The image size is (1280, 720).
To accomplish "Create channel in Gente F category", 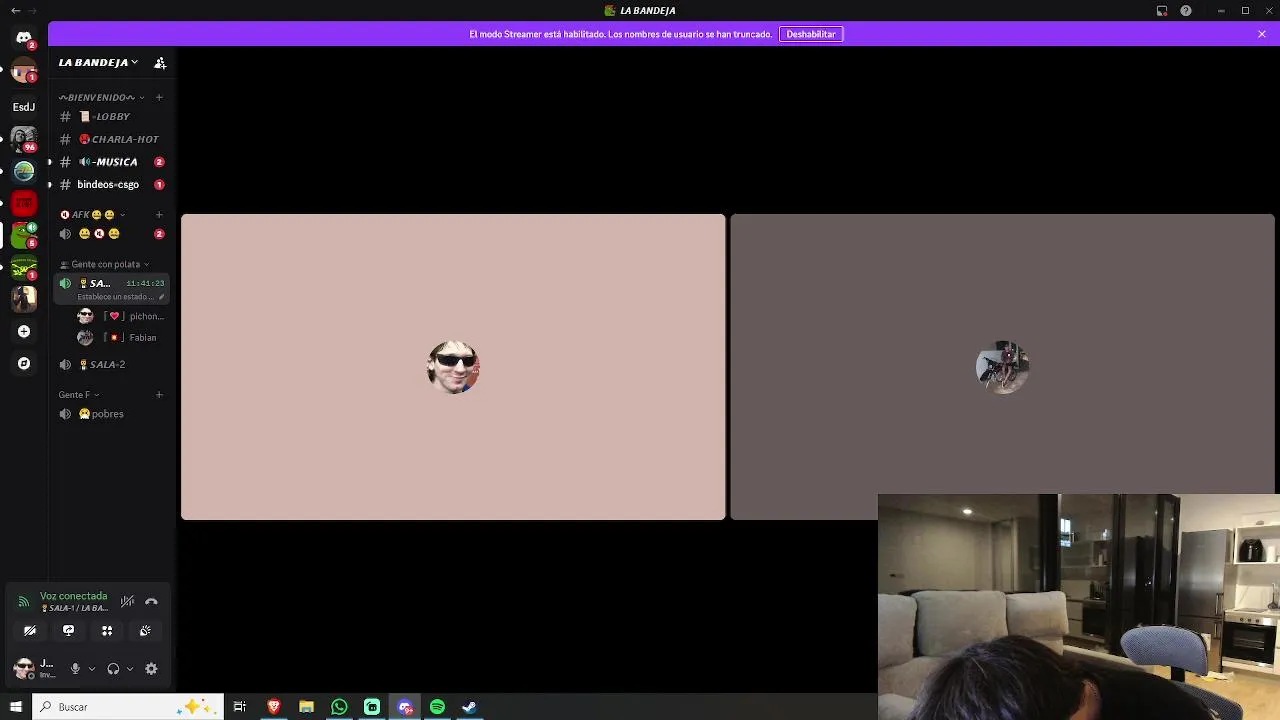I will pyautogui.click(x=159, y=395).
